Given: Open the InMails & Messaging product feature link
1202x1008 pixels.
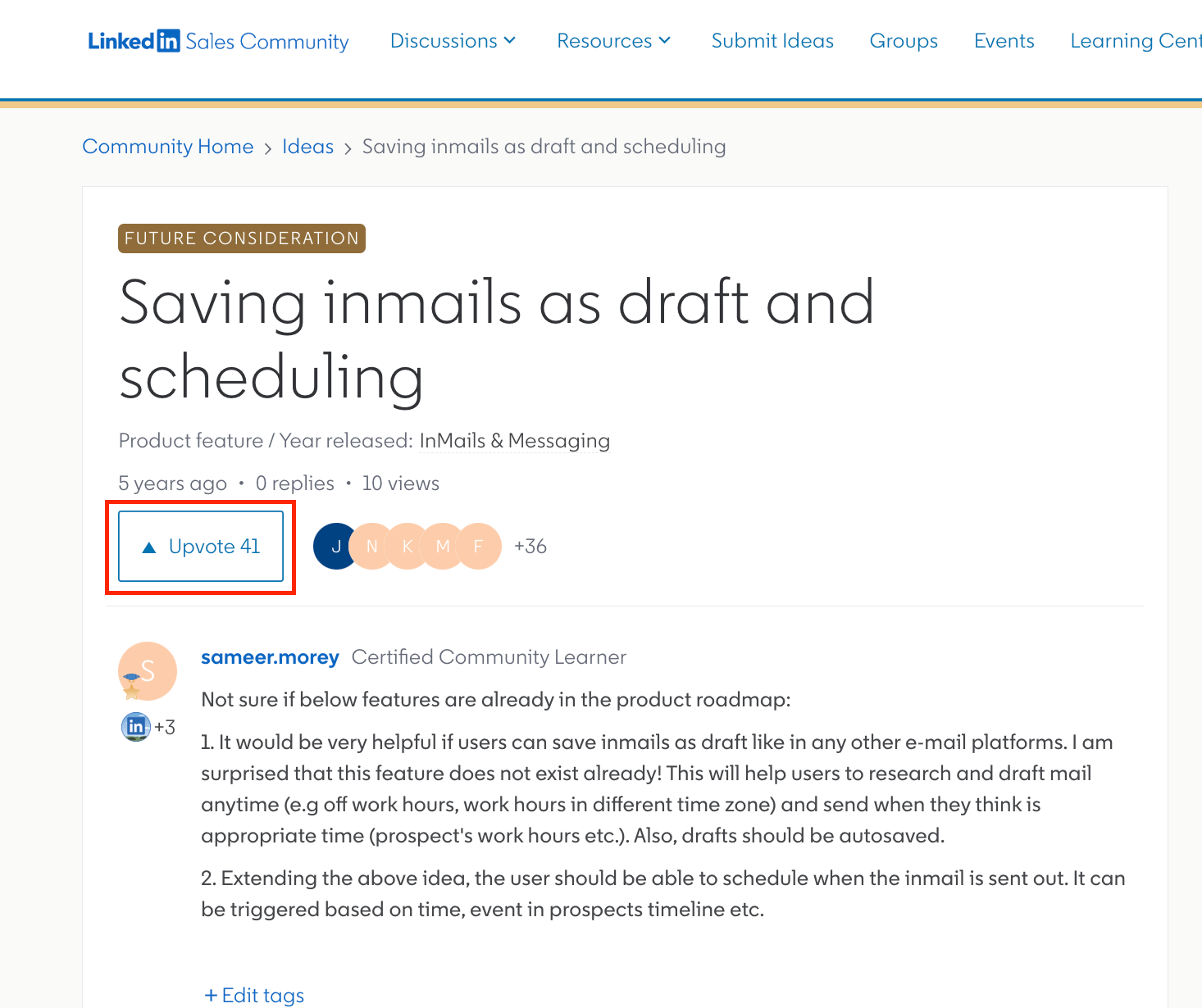Looking at the screenshot, I should click(x=515, y=441).
